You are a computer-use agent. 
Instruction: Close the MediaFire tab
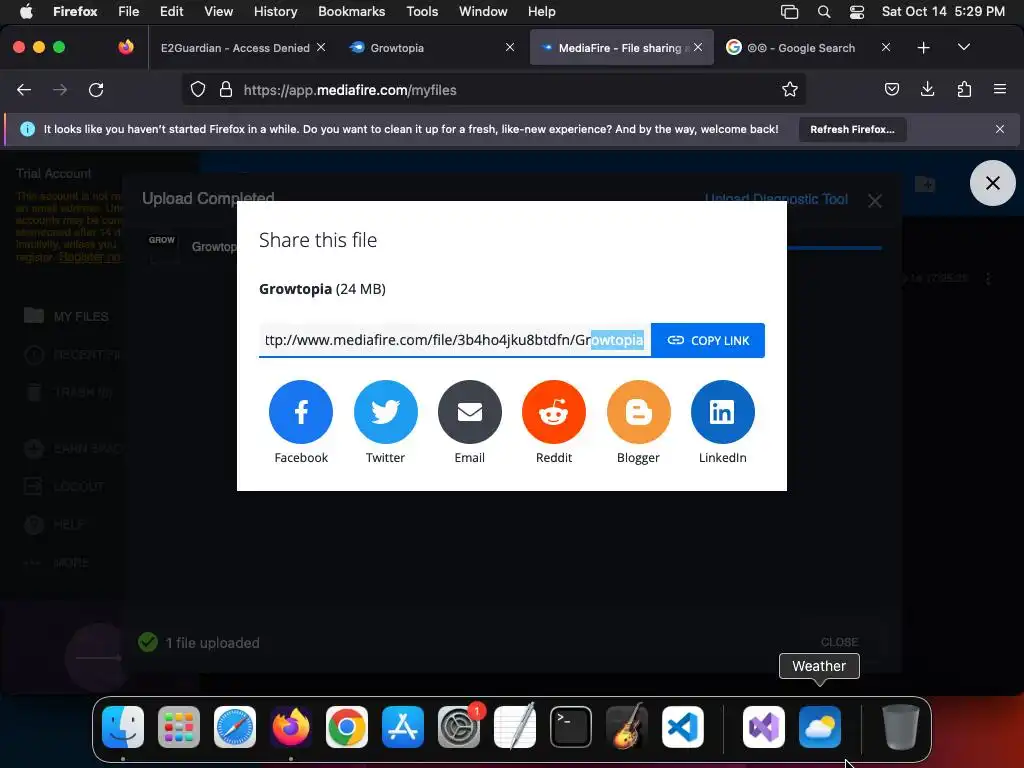pyautogui.click(x=698, y=47)
